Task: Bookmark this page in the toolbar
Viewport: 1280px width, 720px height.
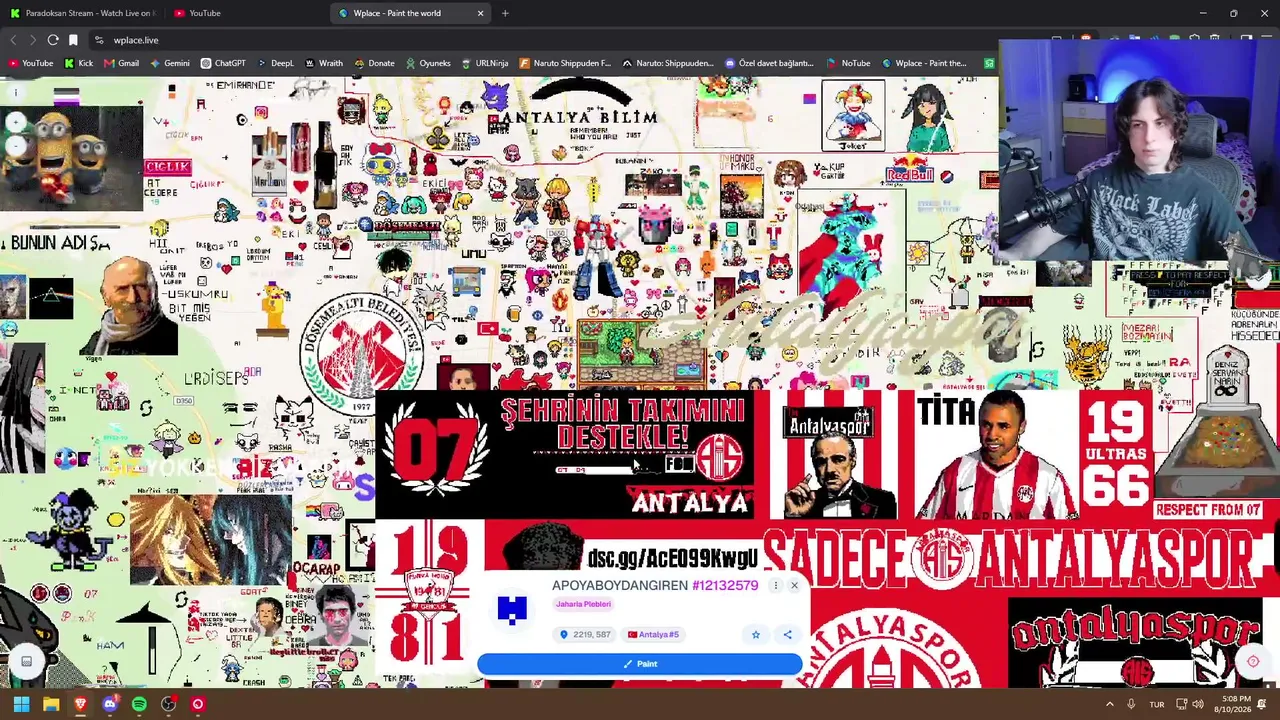Action: tap(73, 40)
